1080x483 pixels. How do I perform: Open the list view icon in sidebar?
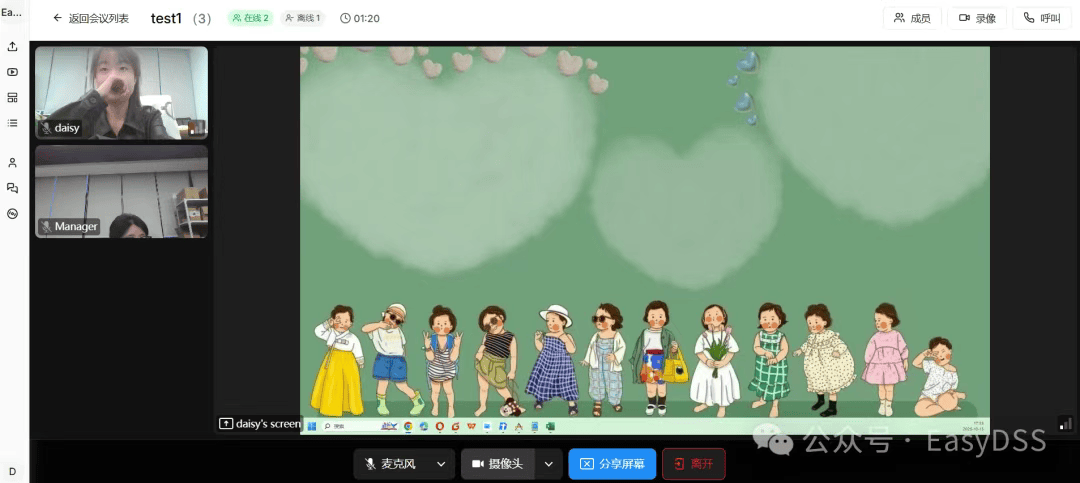coord(12,123)
